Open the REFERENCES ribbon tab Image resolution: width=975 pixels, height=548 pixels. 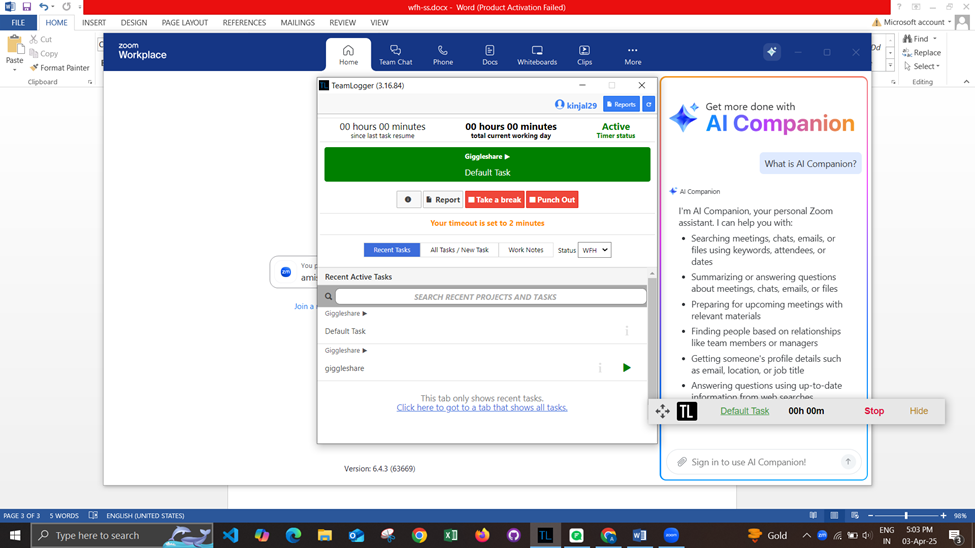pos(244,22)
